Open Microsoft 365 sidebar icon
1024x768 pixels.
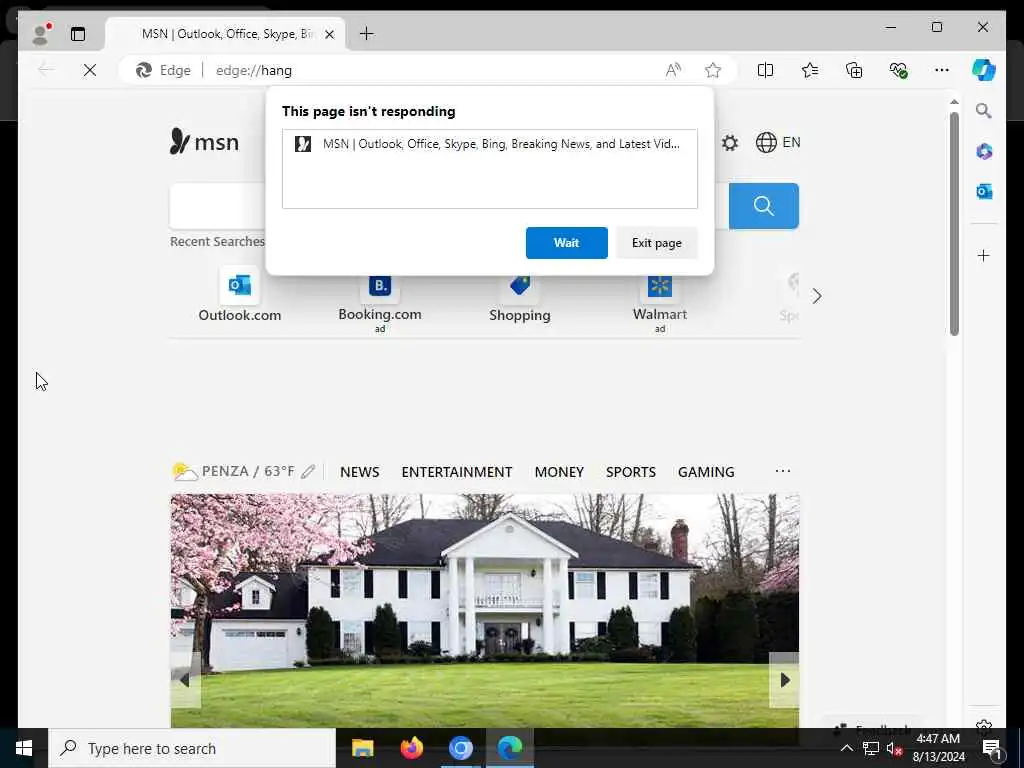point(984,152)
